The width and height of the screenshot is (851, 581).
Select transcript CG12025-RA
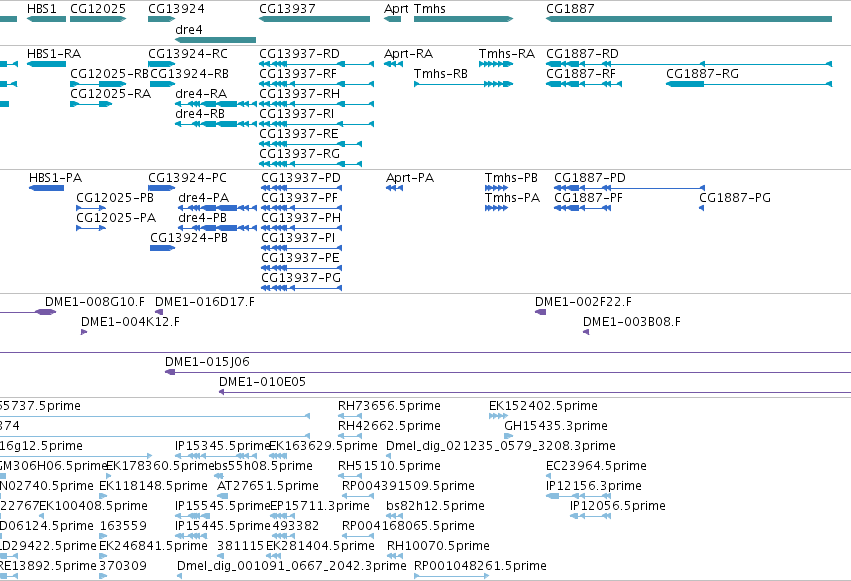111,94
